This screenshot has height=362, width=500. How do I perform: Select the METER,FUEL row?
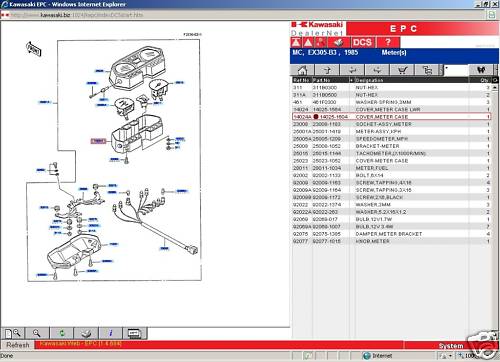click(x=392, y=168)
